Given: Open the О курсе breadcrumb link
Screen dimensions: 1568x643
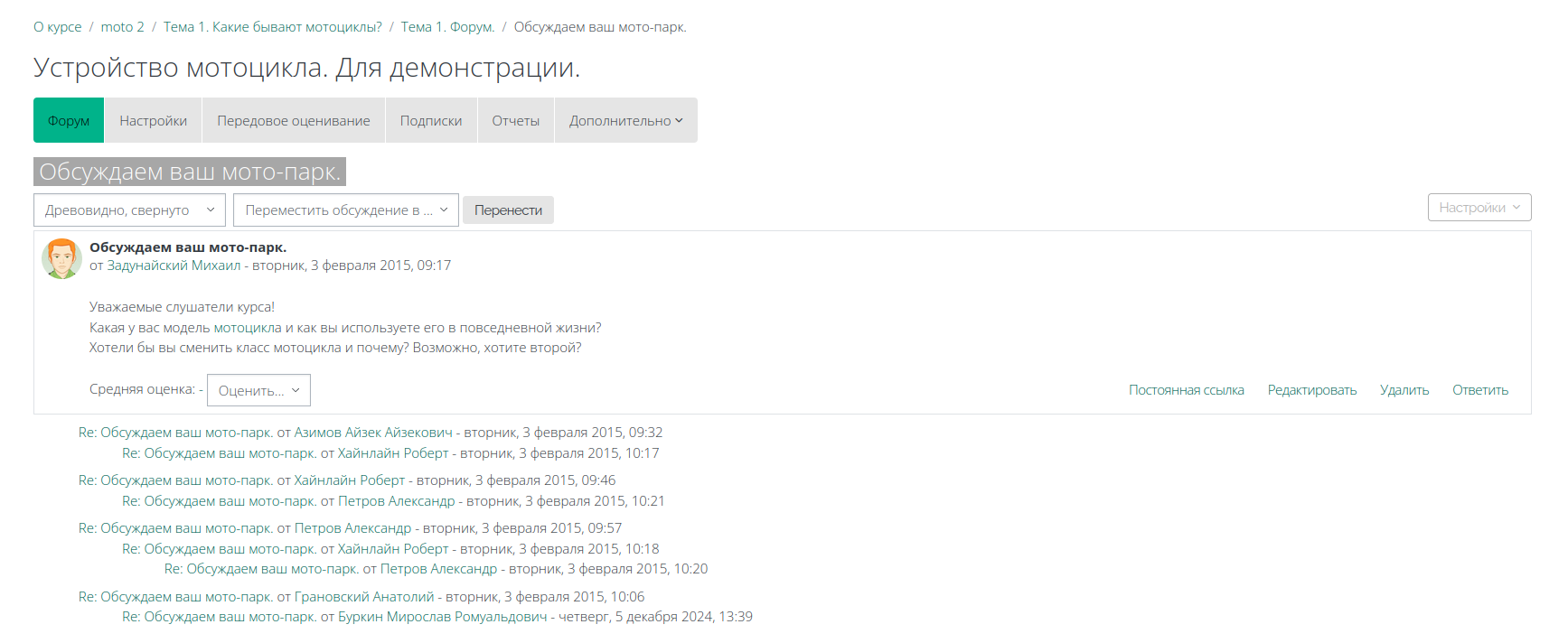Looking at the screenshot, I should coord(58,27).
